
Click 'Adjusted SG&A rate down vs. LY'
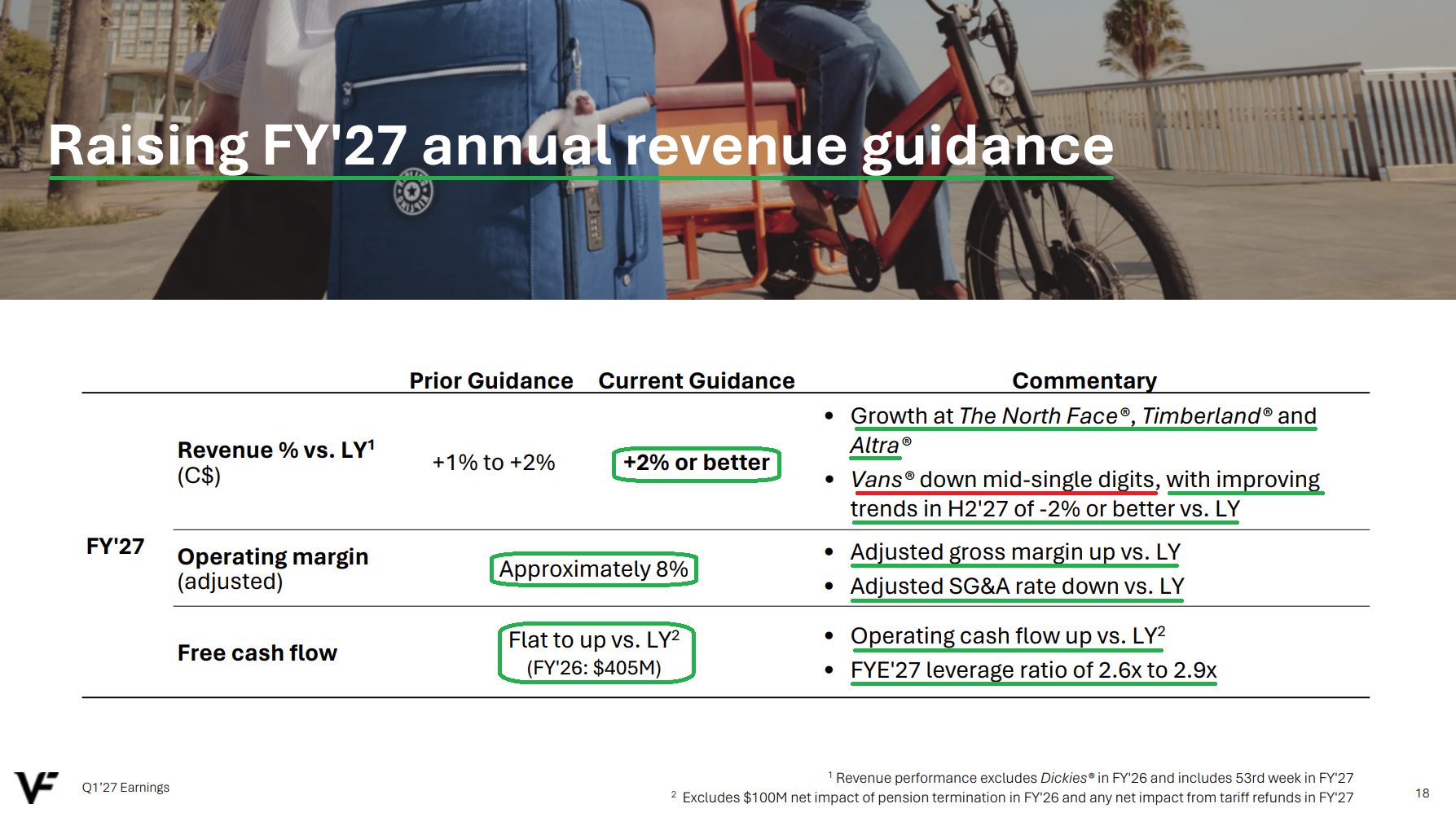[x=1018, y=586]
